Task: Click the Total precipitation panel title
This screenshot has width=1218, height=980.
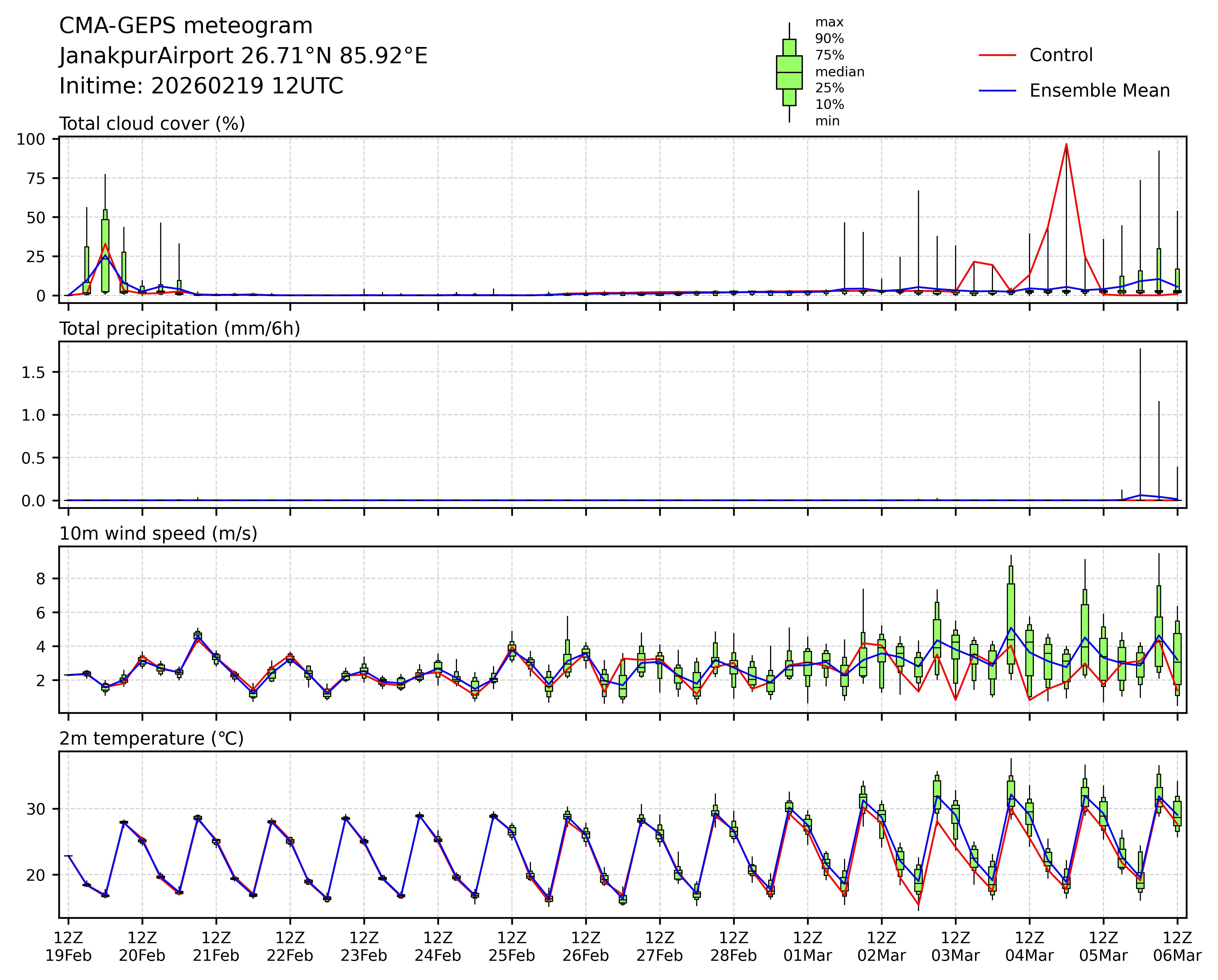Action: pyautogui.click(x=180, y=329)
